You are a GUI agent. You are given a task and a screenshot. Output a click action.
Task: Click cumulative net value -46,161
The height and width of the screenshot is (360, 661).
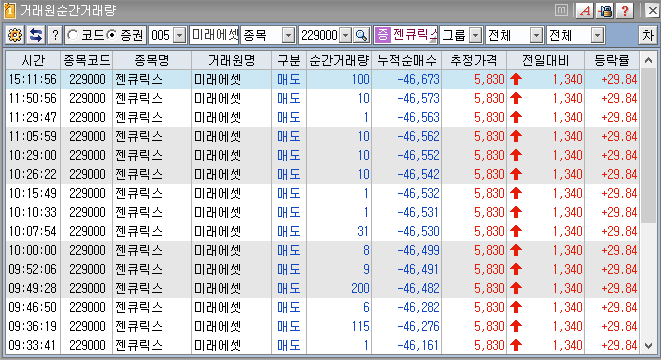click(x=418, y=345)
